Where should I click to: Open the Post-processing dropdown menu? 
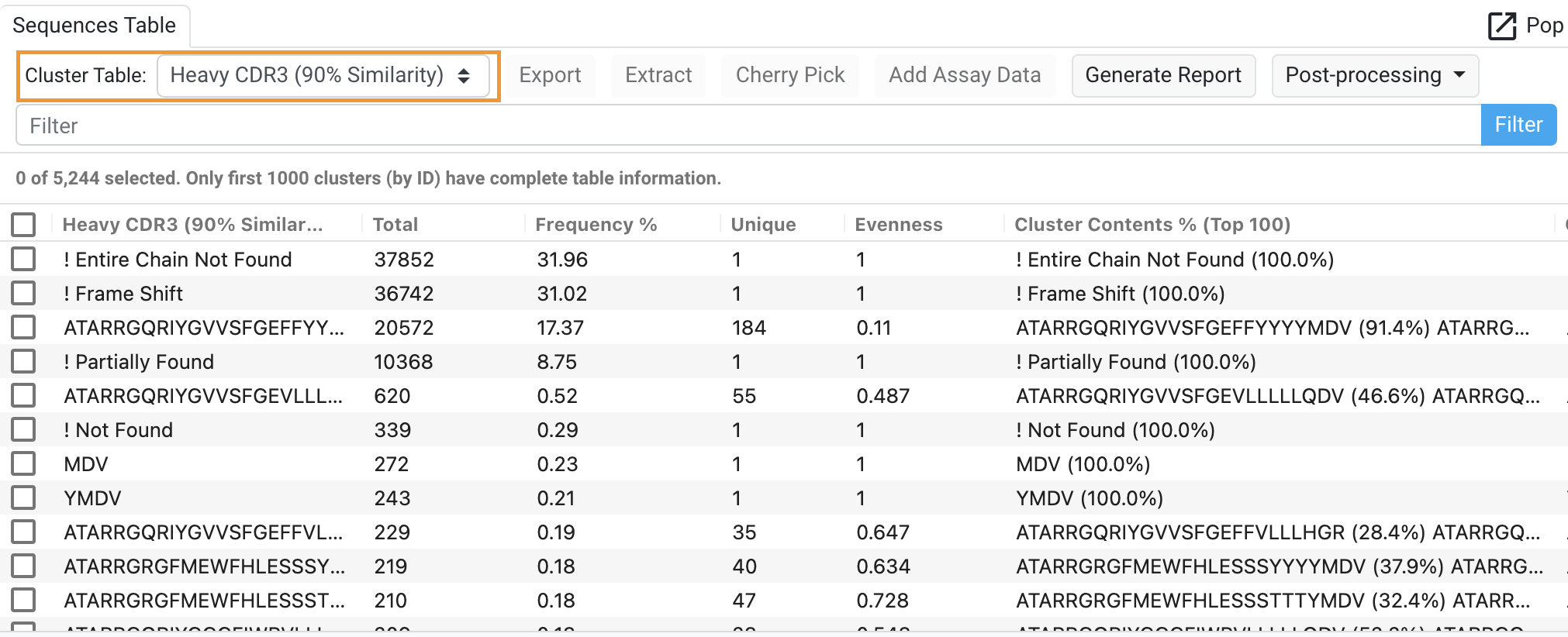pyautogui.click(x=1375, y=75)
